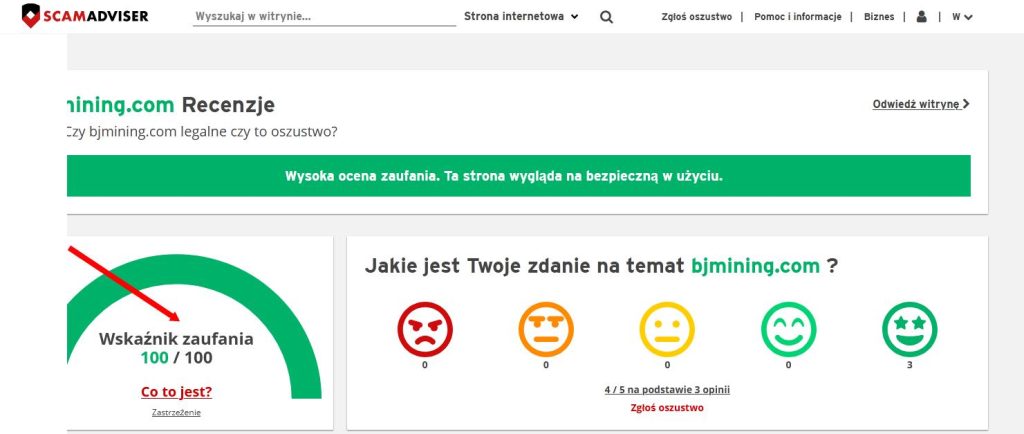This screenshot has width=1024, height=434.
Task: Open the Co to jest? link
Action: tap(176, 392)
